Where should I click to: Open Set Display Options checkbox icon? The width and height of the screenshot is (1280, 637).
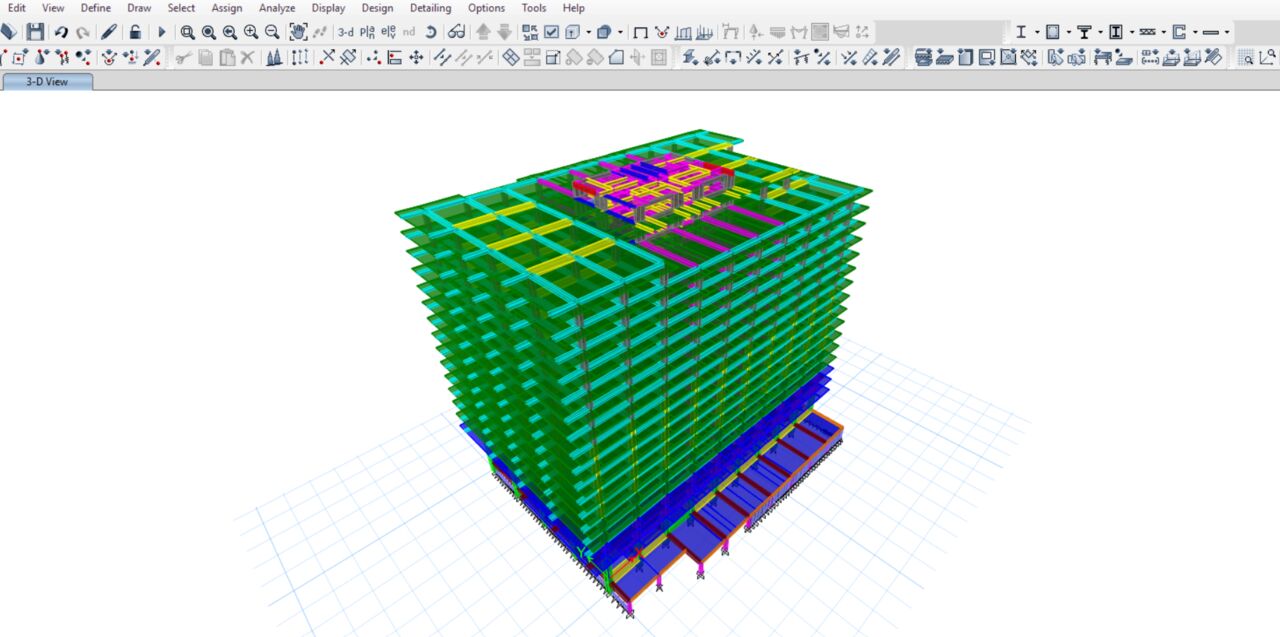pyautogui.click(x=551, y=32)
